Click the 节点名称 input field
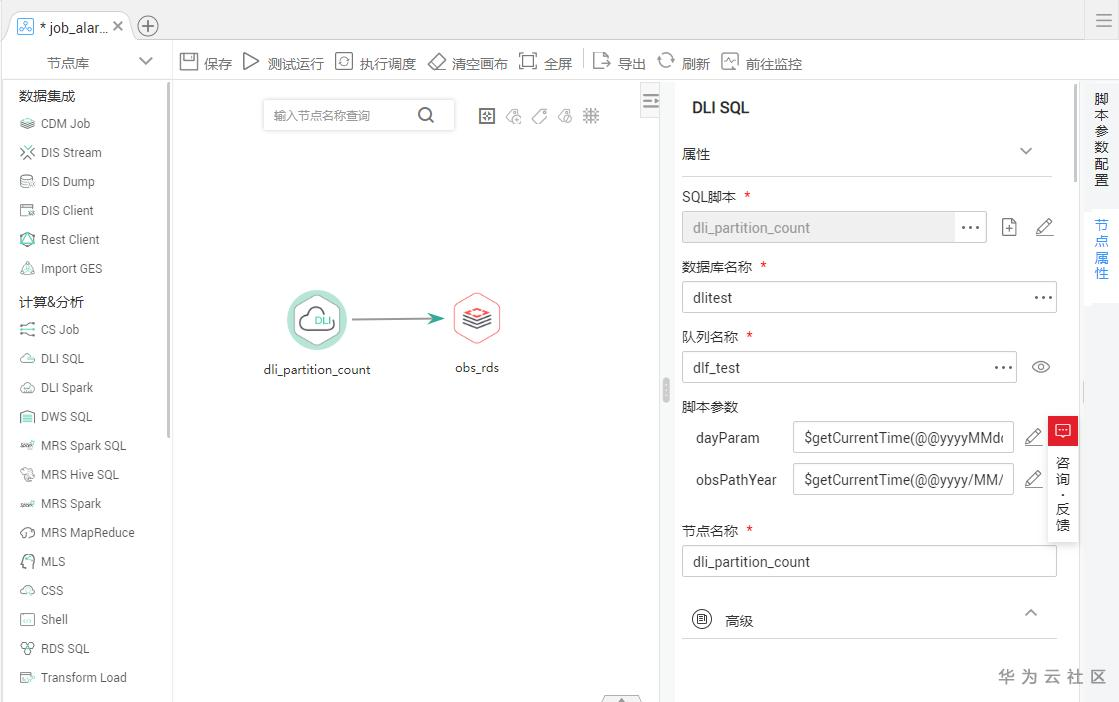The height and width of the screenshot is (702, 1119). 869,561
